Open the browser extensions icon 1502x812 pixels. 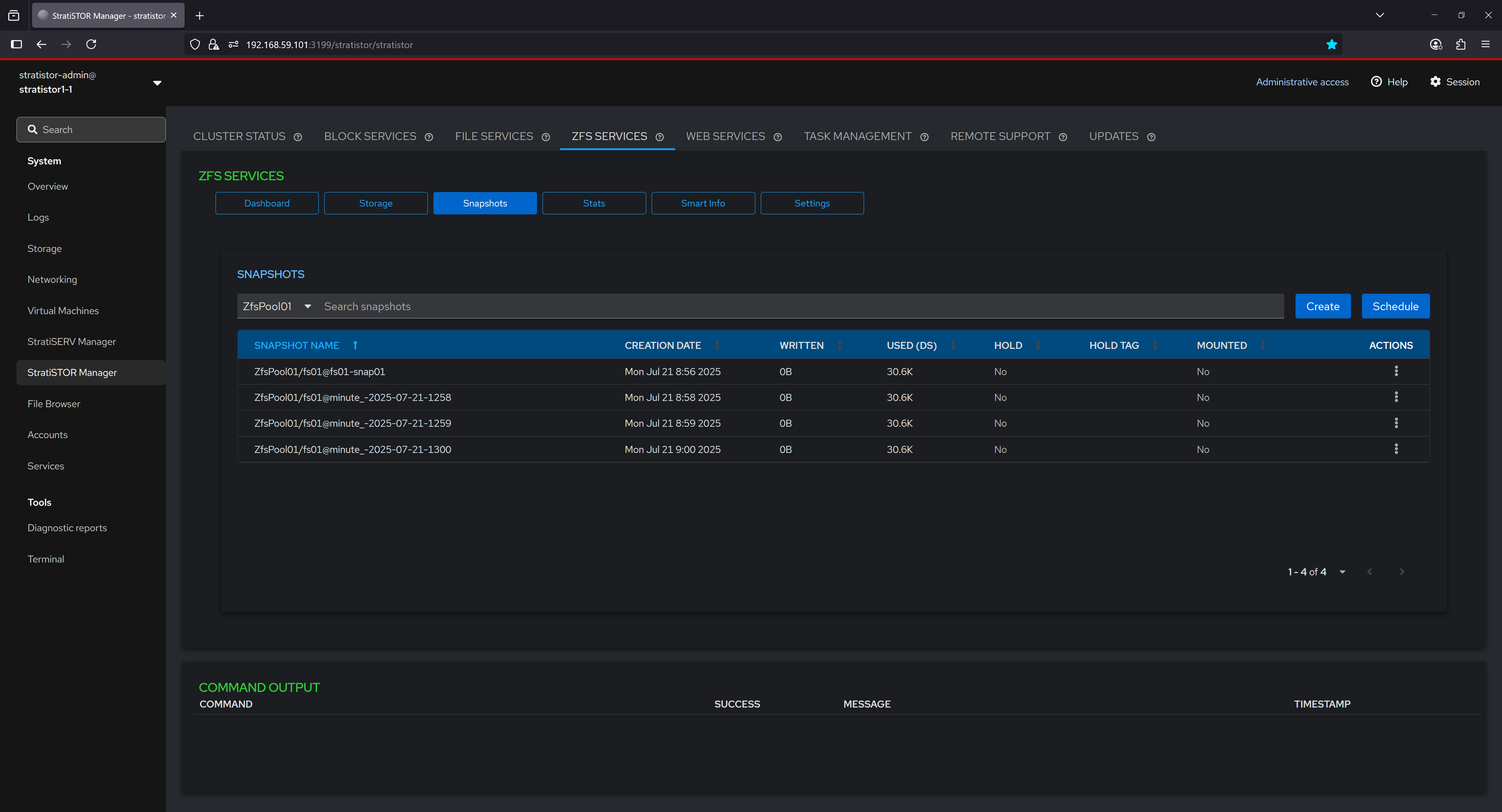(1461, 44)
